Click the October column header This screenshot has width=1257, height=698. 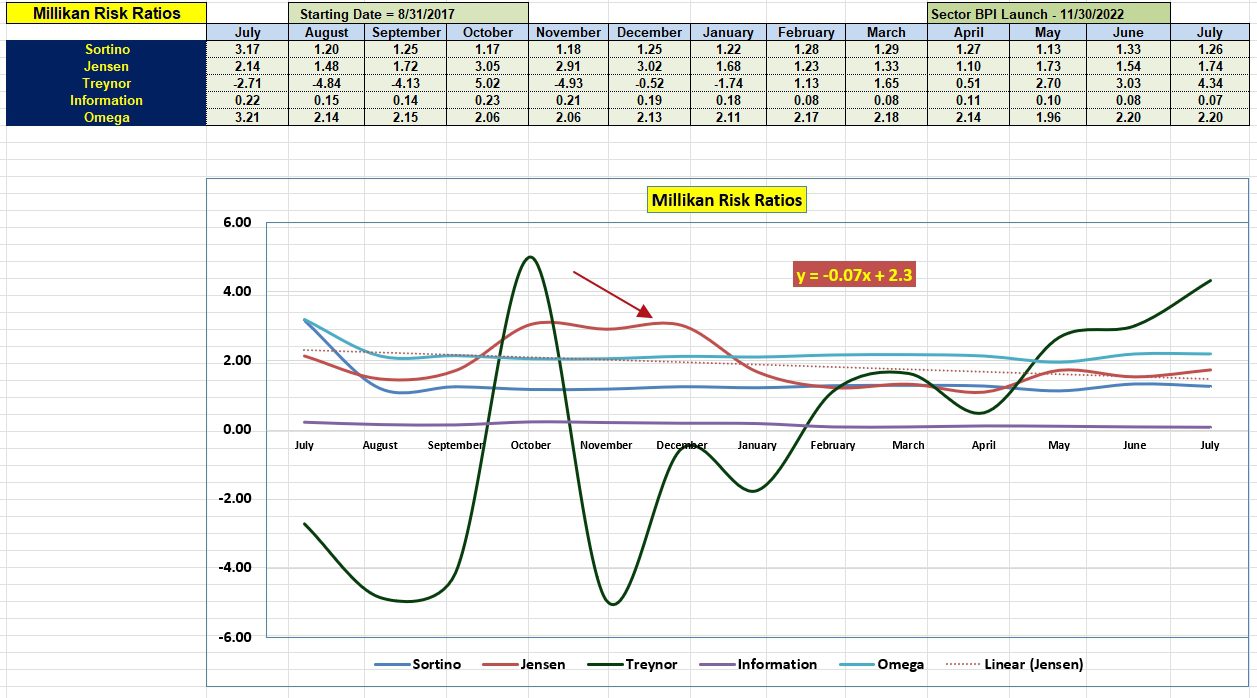coord(488,33)
